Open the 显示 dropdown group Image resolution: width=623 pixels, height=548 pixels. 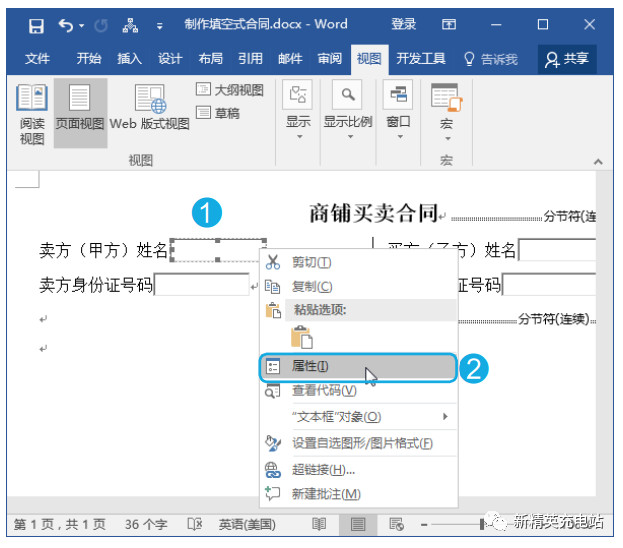tap(298, 110)
